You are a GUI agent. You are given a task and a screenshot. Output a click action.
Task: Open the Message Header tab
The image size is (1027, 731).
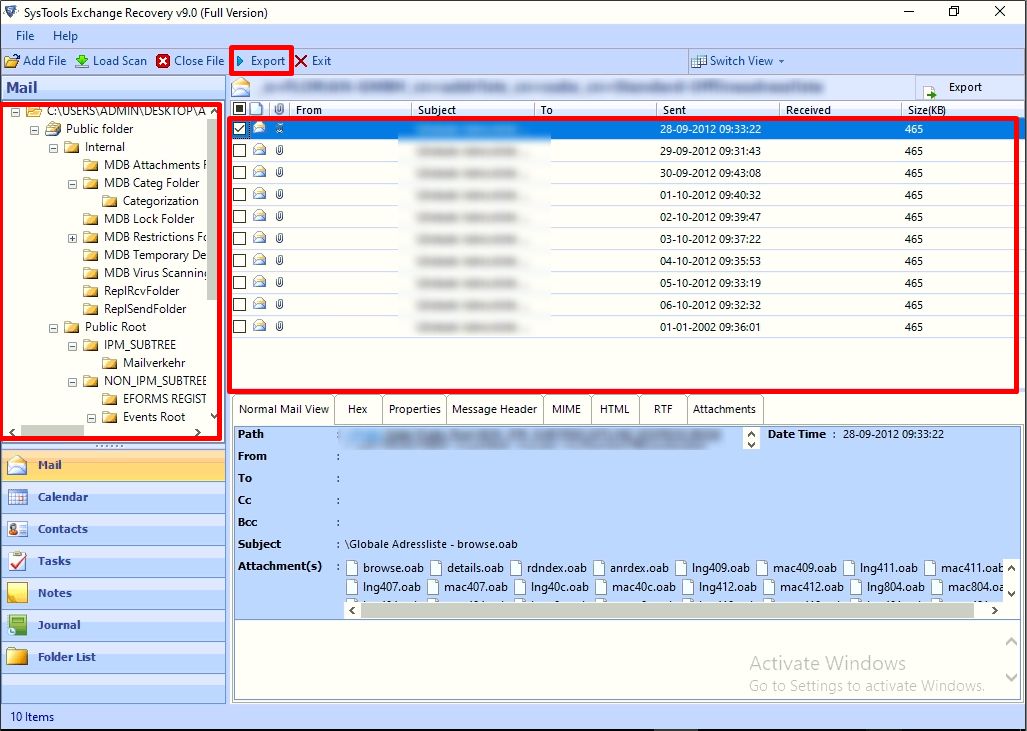(495, 409)
